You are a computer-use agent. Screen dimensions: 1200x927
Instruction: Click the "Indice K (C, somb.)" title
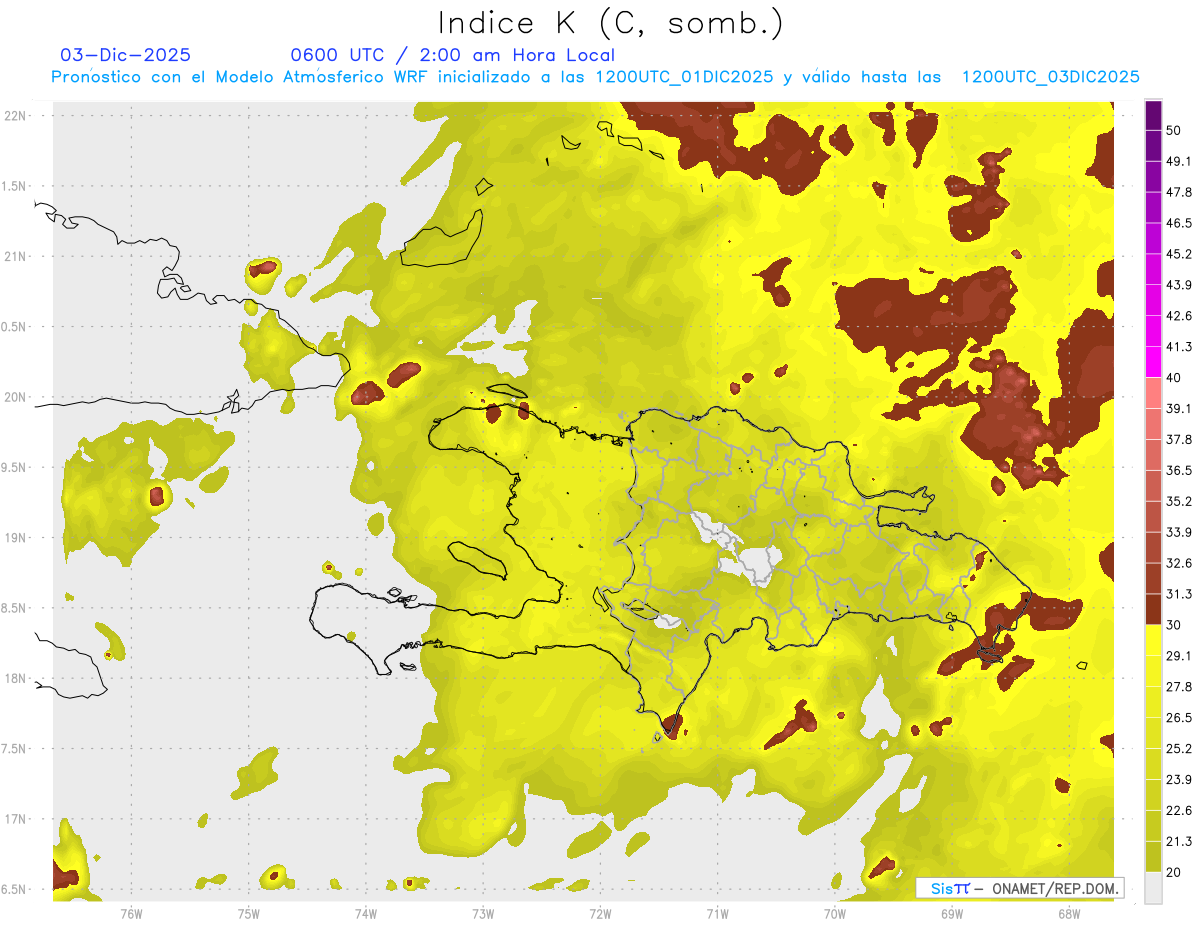click(x=610, y=23)
